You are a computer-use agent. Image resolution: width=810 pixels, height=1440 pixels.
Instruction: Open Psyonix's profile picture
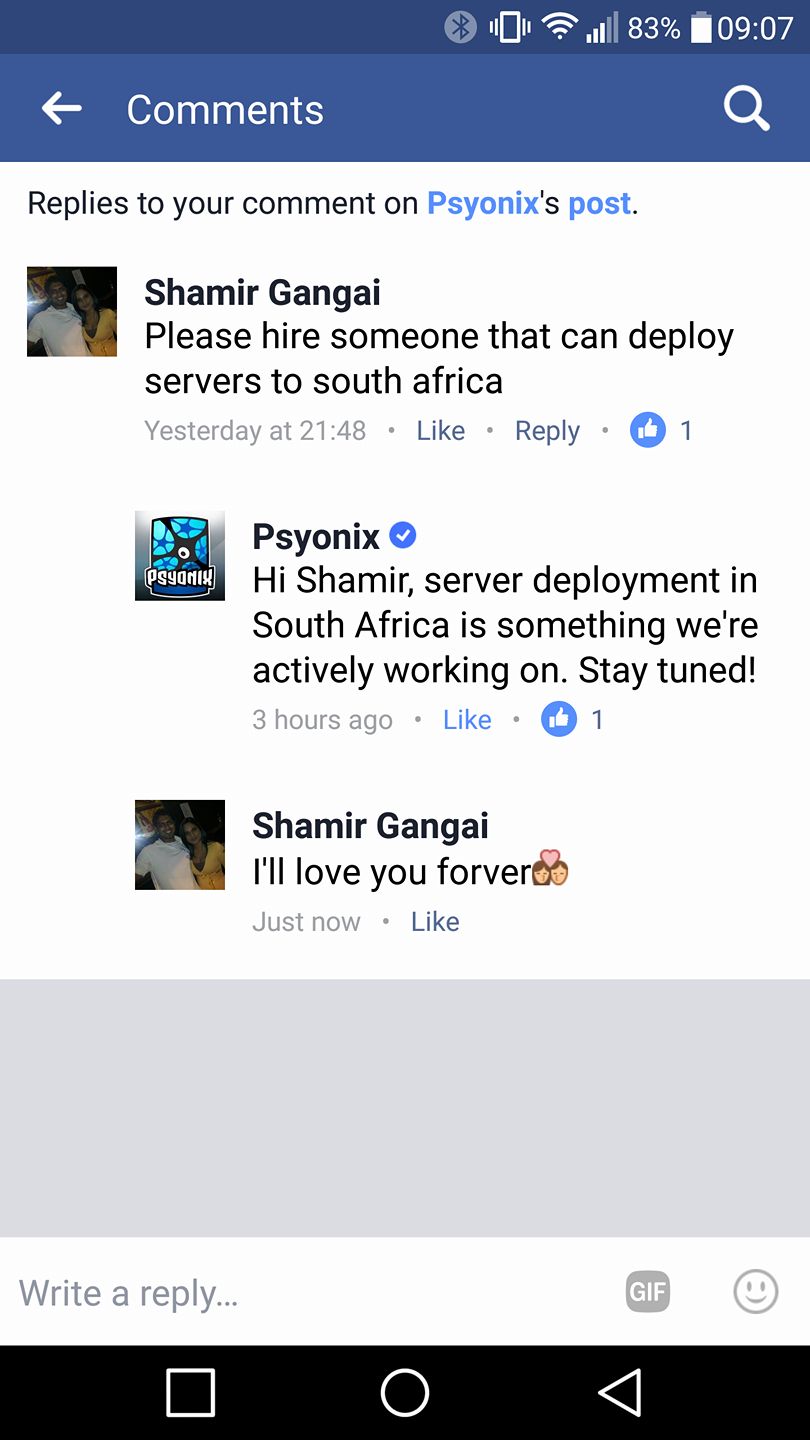[x=180, y=556]
